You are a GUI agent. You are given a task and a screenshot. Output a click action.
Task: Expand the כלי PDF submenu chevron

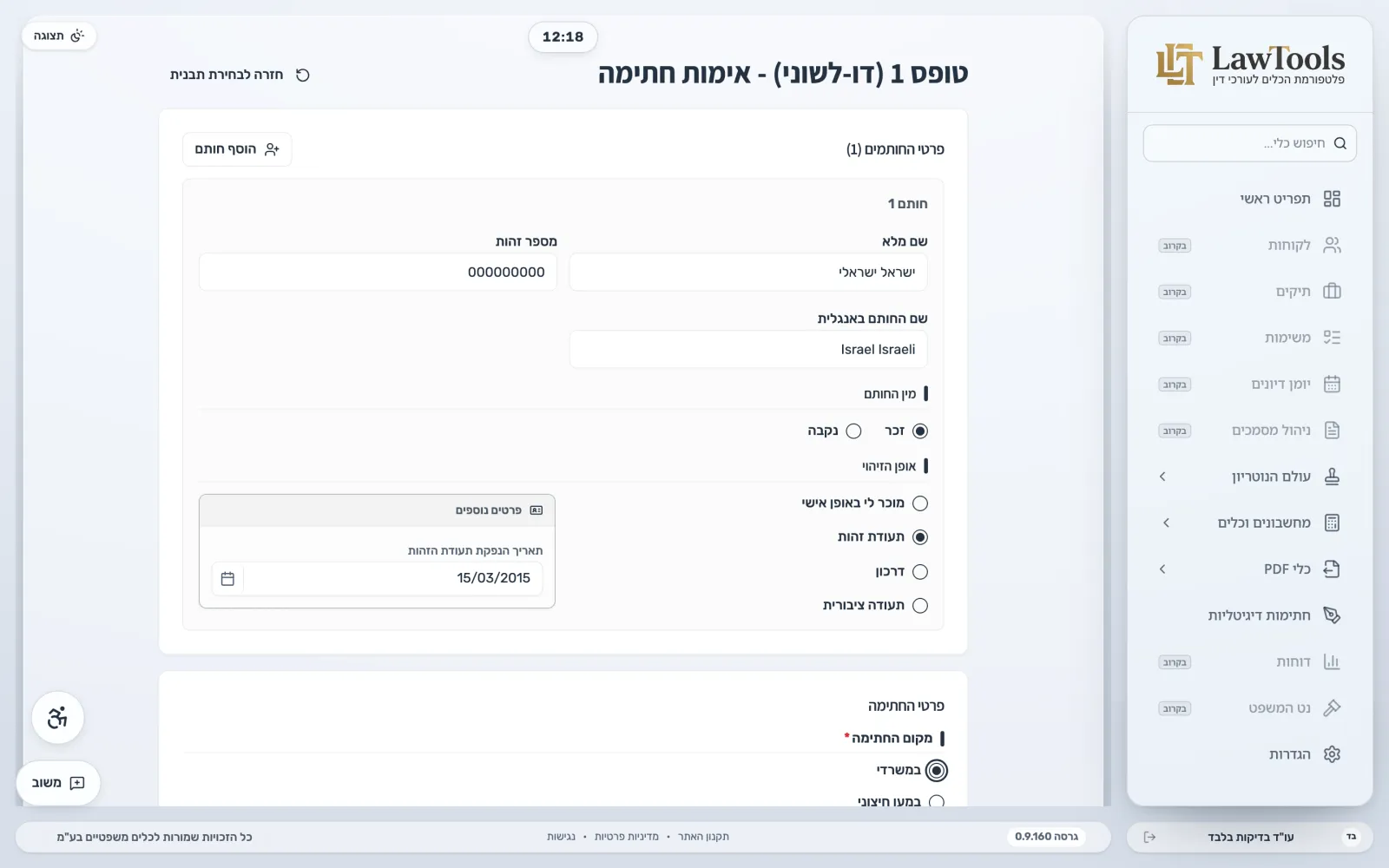point(1162,569)
